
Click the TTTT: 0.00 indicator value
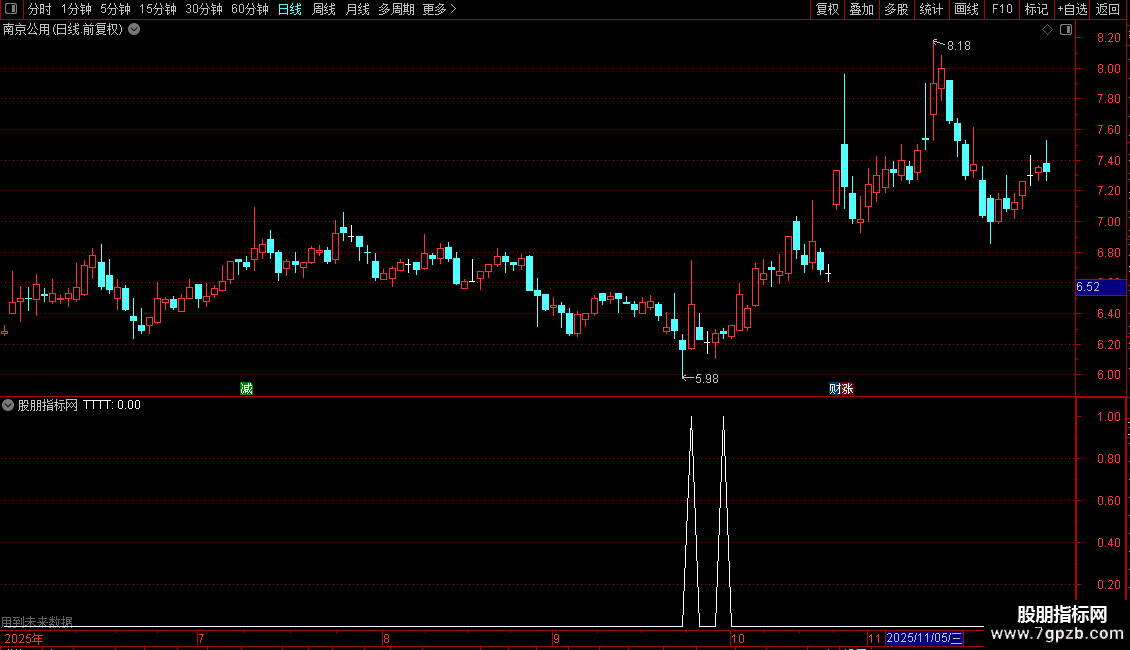[x=112, y=405]
